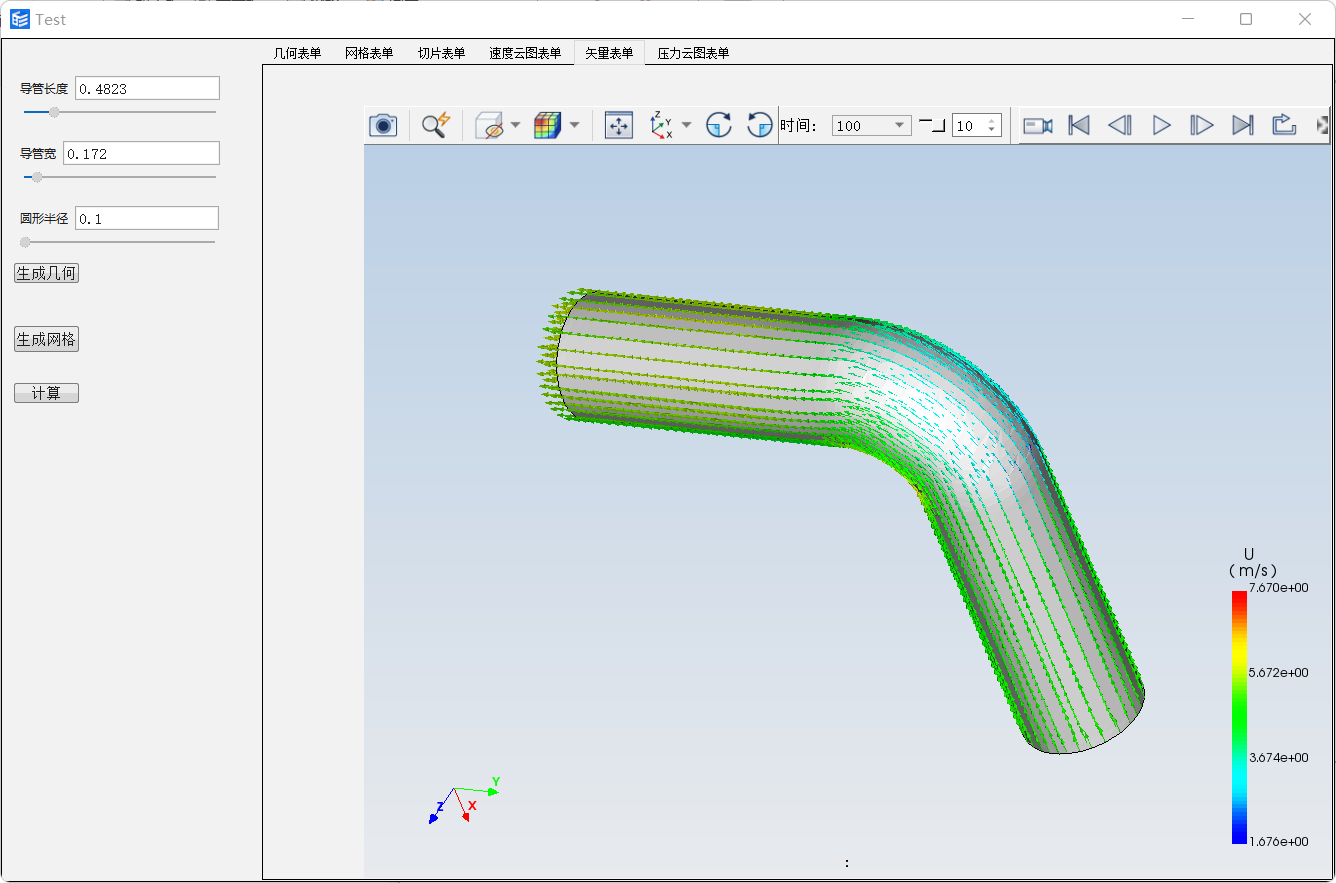Click the 圆形半径 slider handle
1336x883 pixels.
[25, 242]
